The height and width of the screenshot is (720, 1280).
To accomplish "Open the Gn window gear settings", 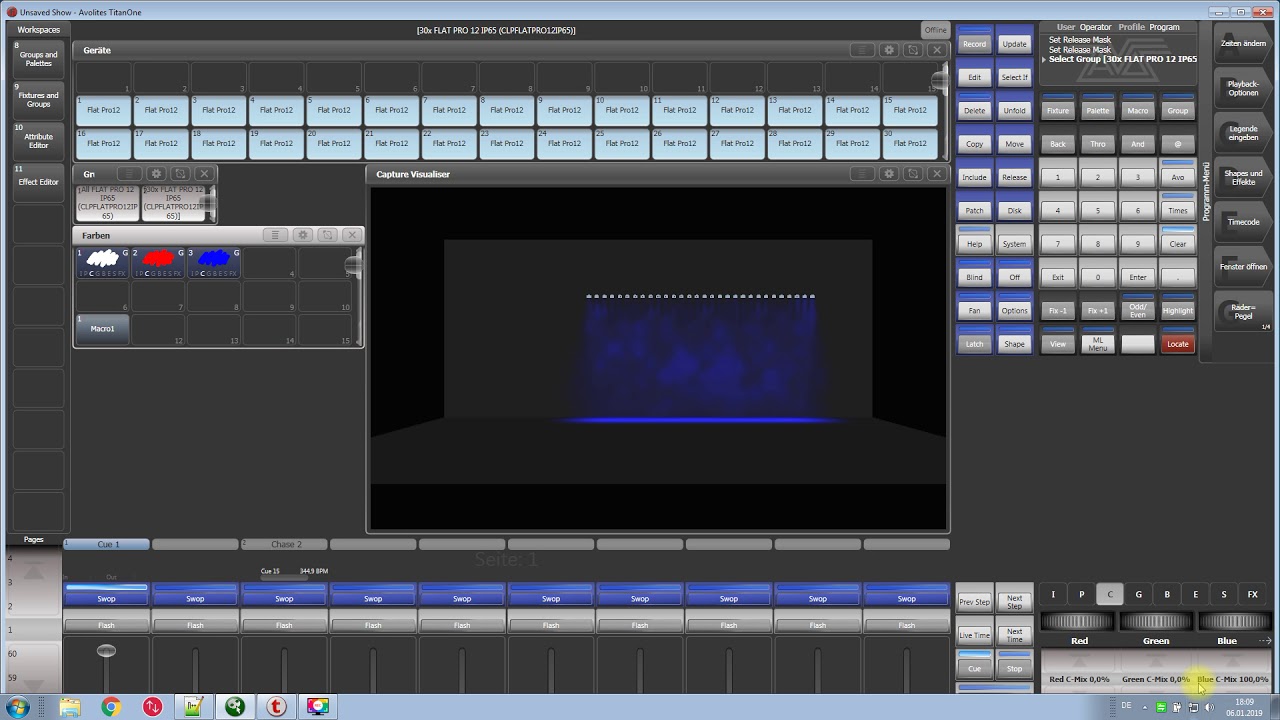I will [x=156, y=174].
